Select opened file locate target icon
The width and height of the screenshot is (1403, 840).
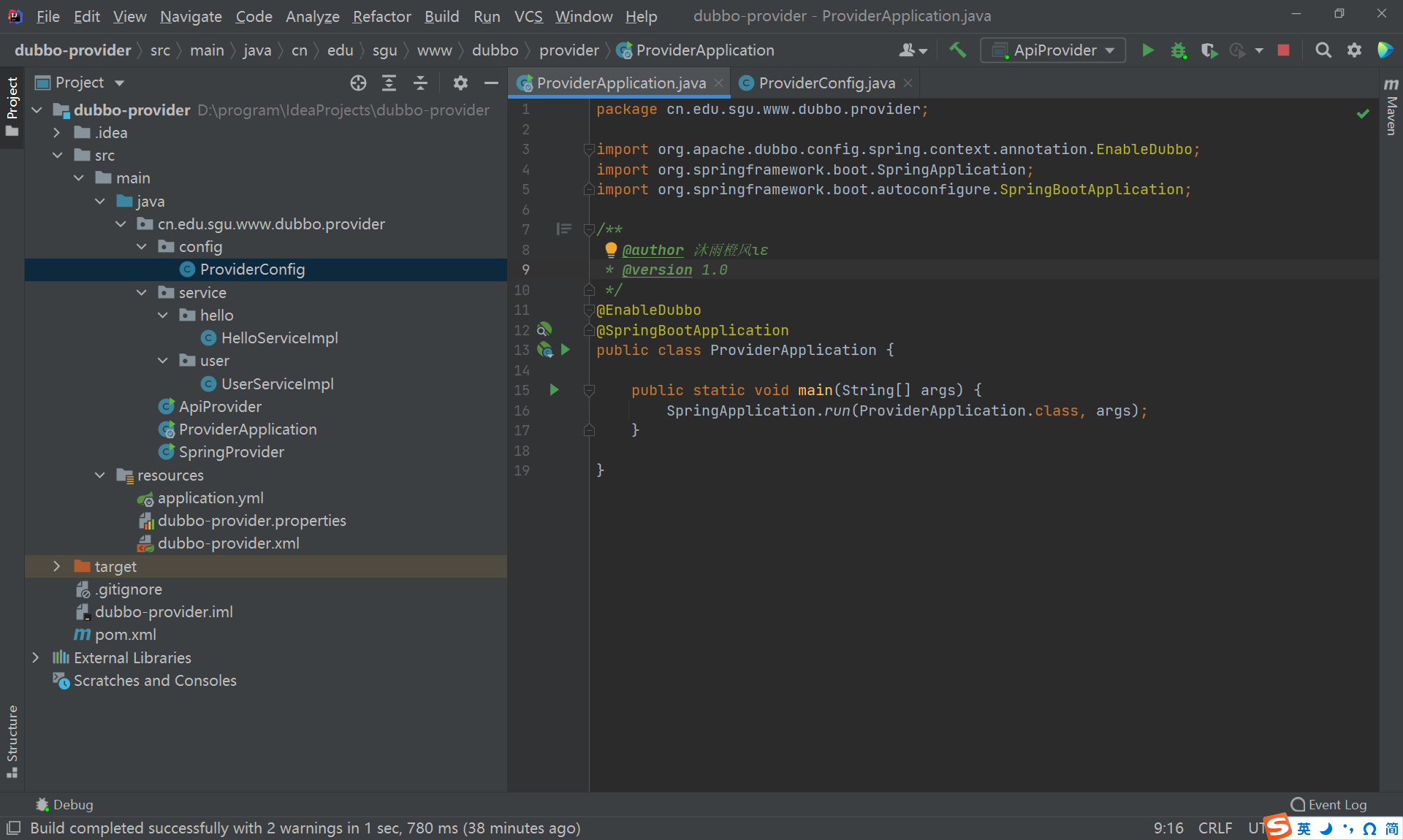point(358,83)
